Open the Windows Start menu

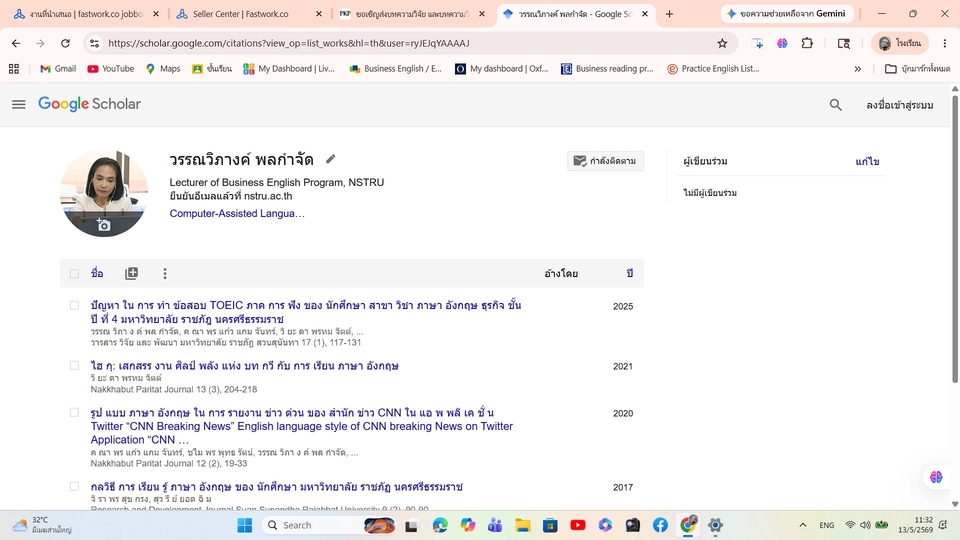point(244,525)
